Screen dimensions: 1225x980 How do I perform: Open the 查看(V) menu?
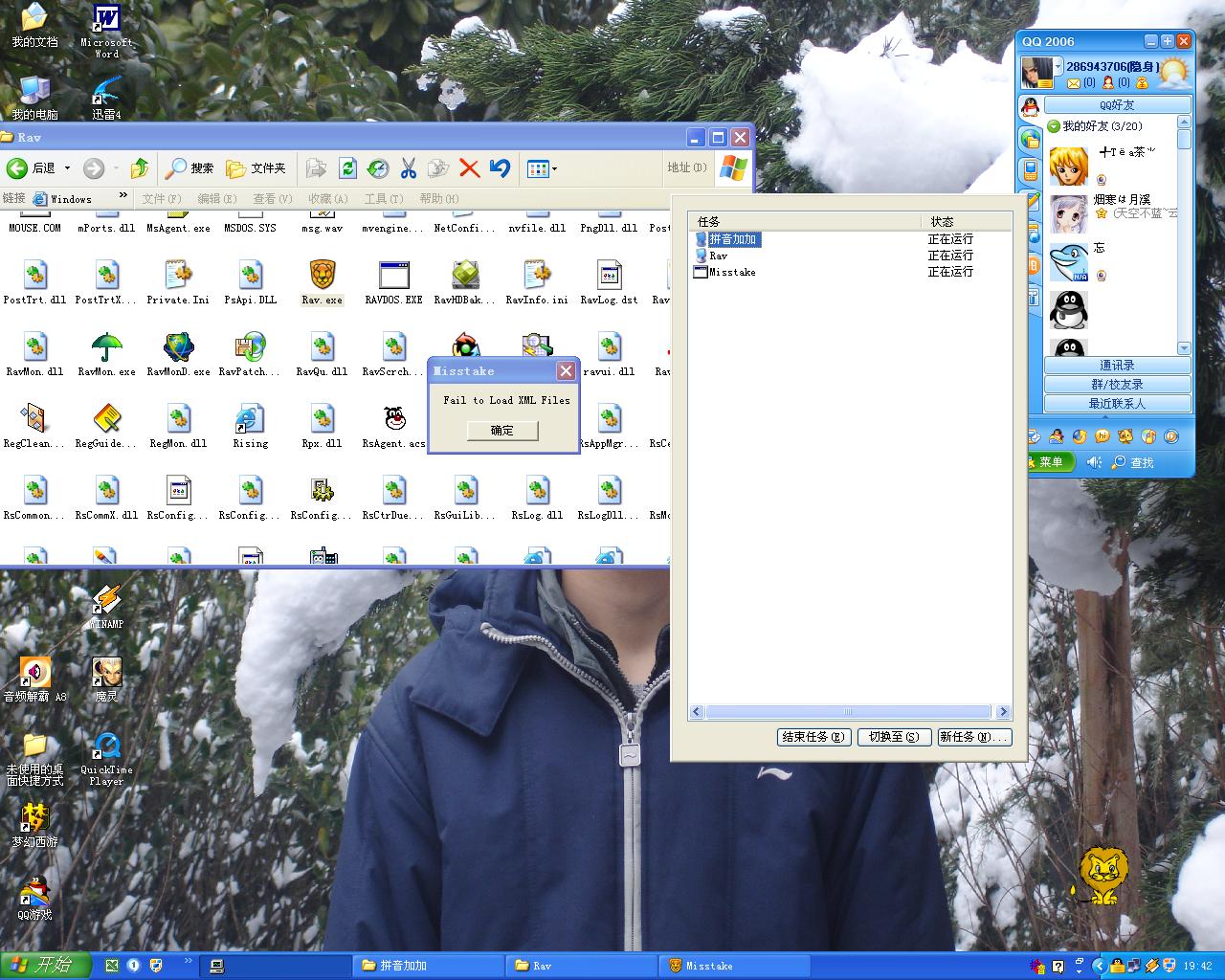[273, 199]
